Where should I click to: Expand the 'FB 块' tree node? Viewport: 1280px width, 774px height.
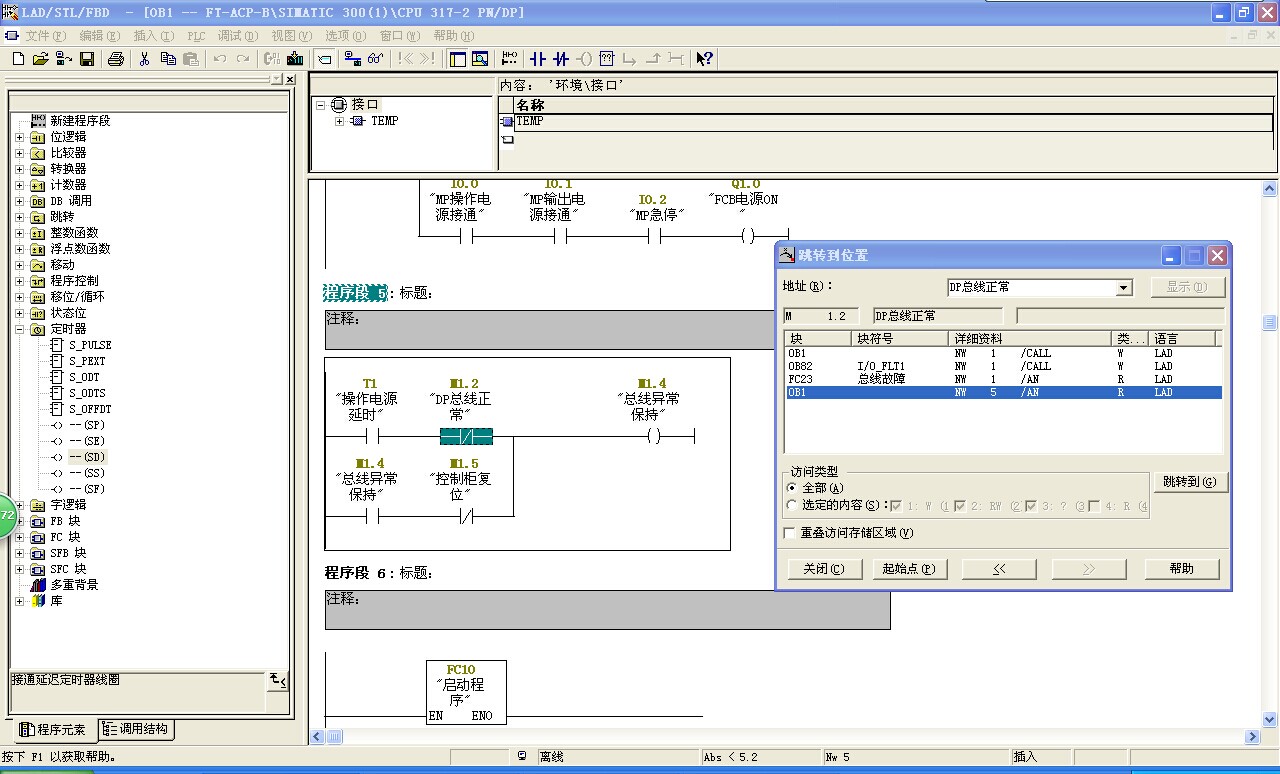pyautogui.click(x=19, y=521)
